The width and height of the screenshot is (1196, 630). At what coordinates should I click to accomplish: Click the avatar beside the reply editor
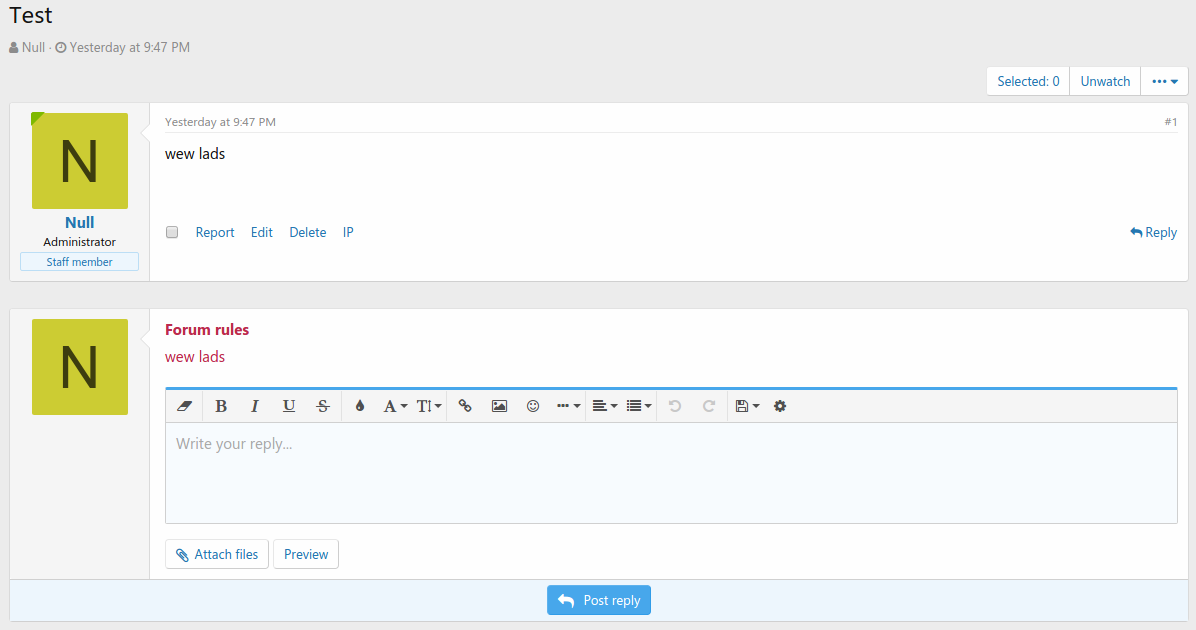79,367
